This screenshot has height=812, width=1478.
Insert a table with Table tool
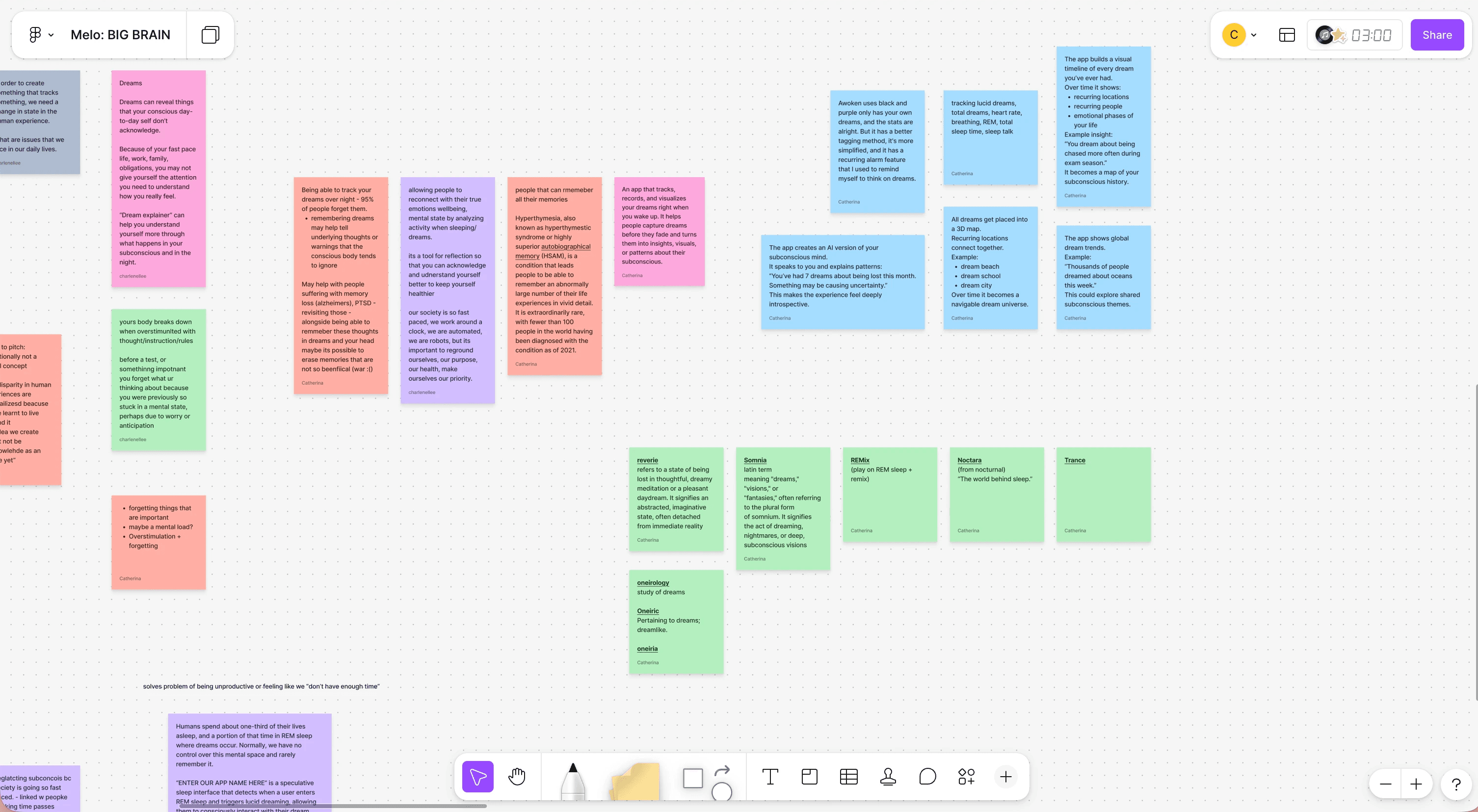click(848, 776)
